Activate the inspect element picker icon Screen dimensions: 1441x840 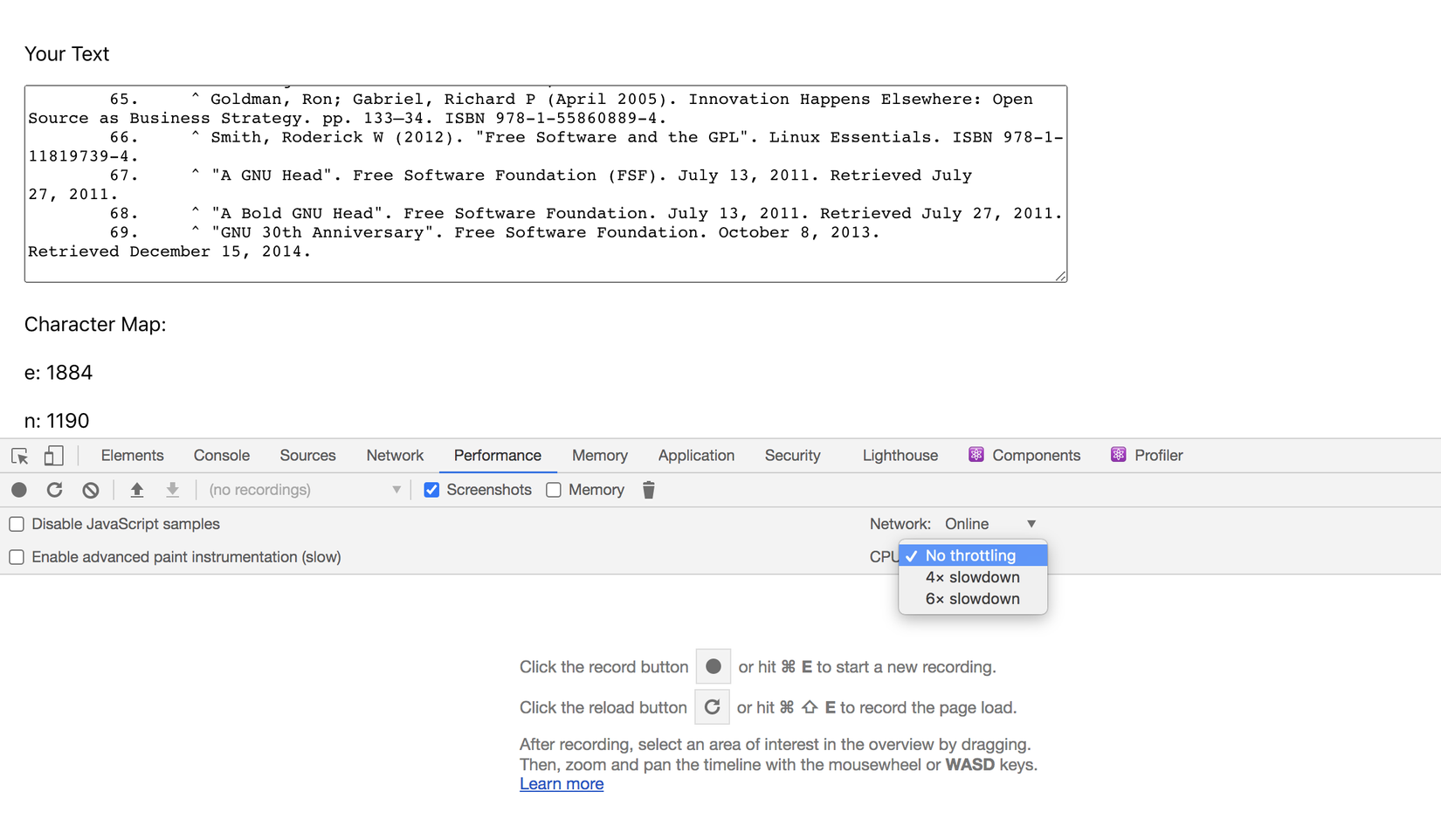coord(19,456)
